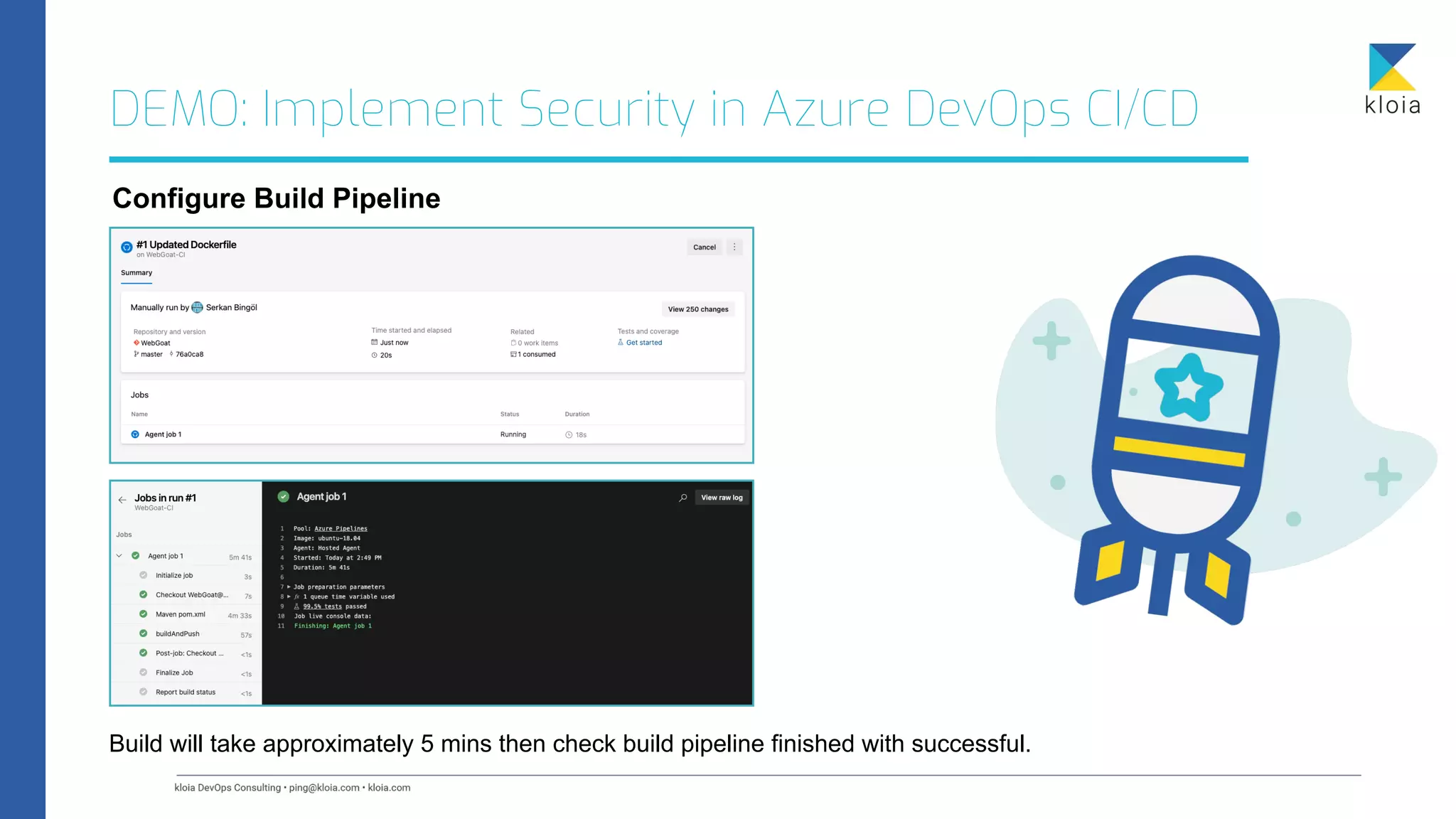The image size is (1456, 819).
Task: Click the master branch label
Action: (151, 354)
